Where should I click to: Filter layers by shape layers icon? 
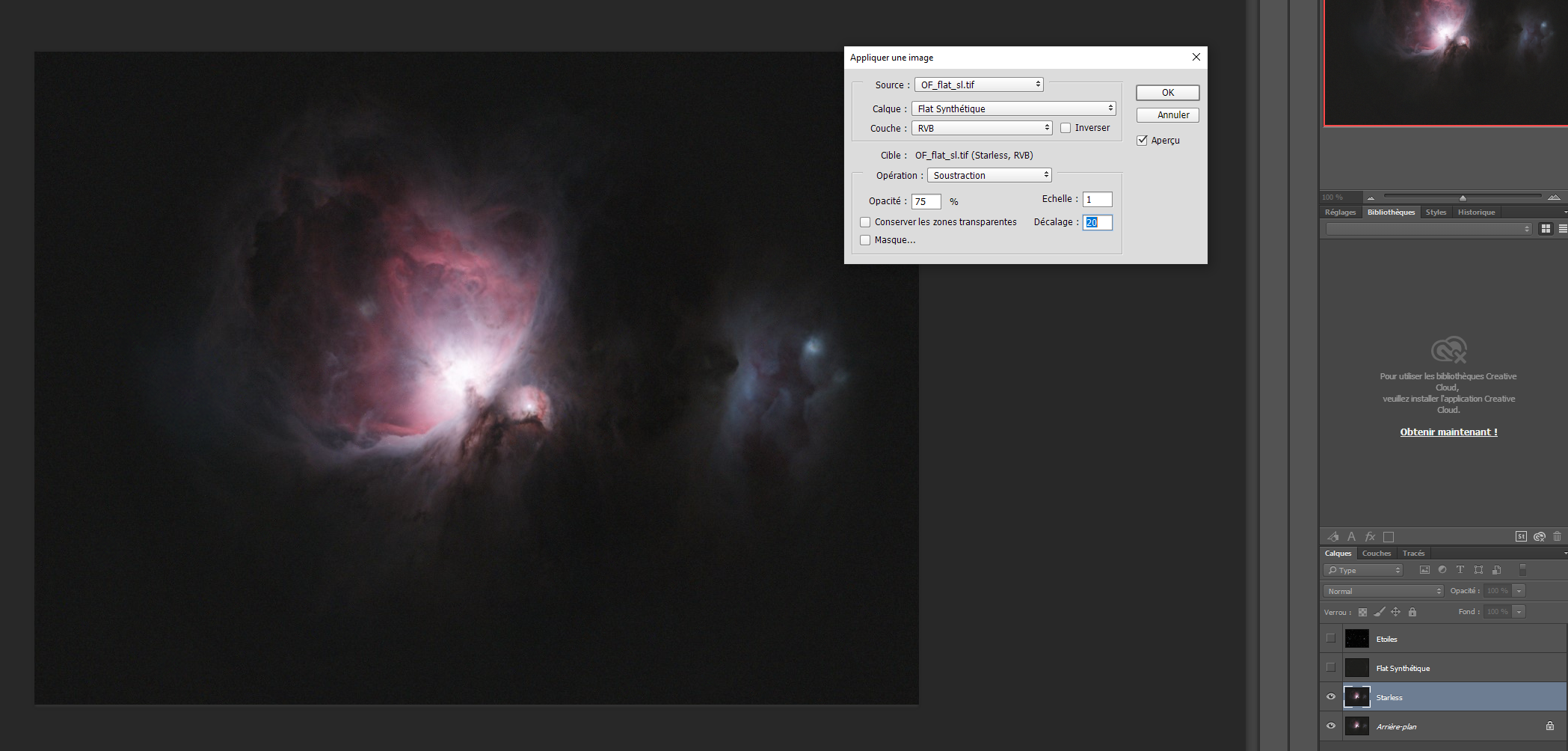(x=1478, y=570)
